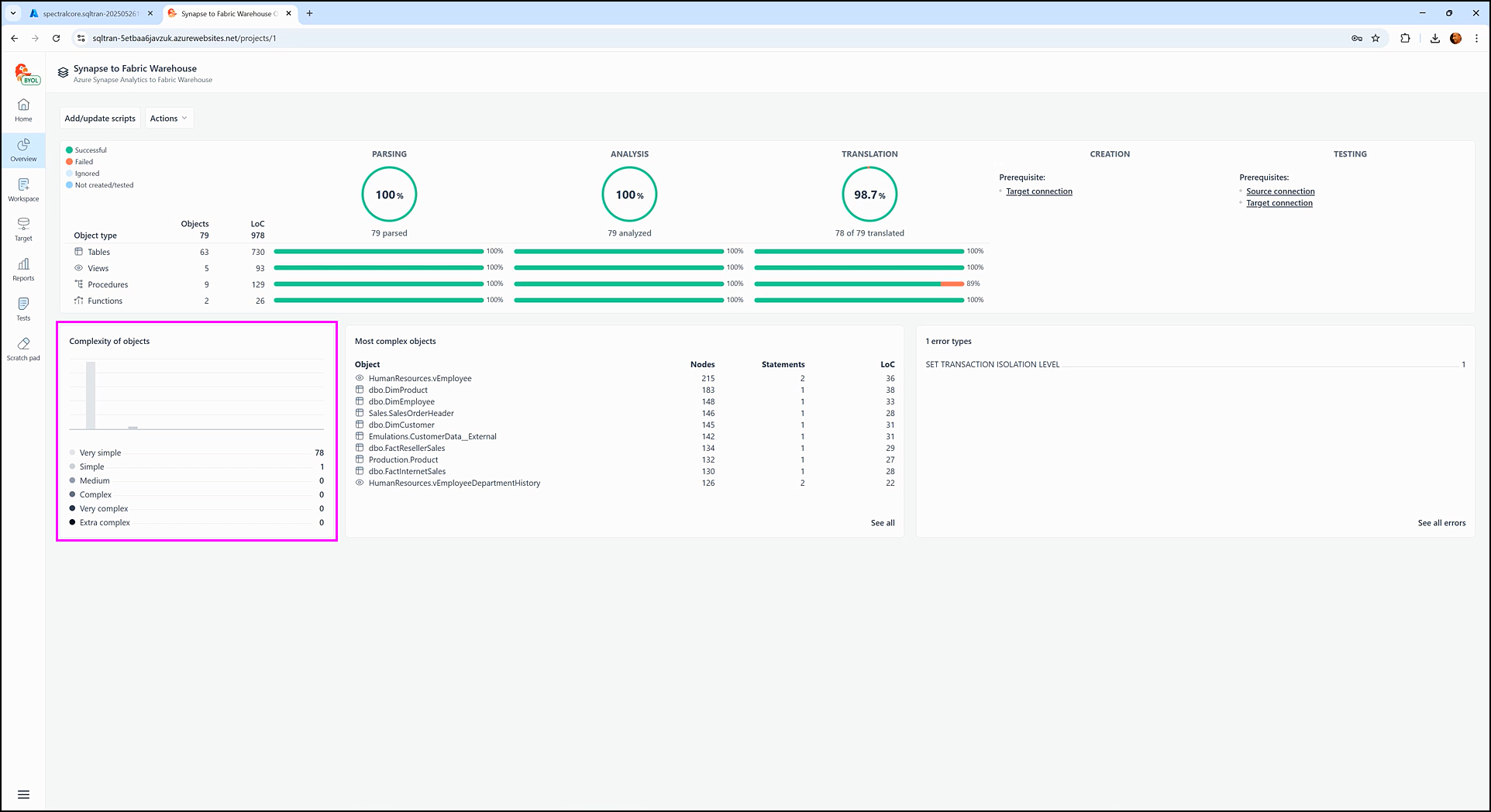Open the browser downloads icon
Screen dimensions: 1491x812
pyautogui.click(x=1434, y=38)
